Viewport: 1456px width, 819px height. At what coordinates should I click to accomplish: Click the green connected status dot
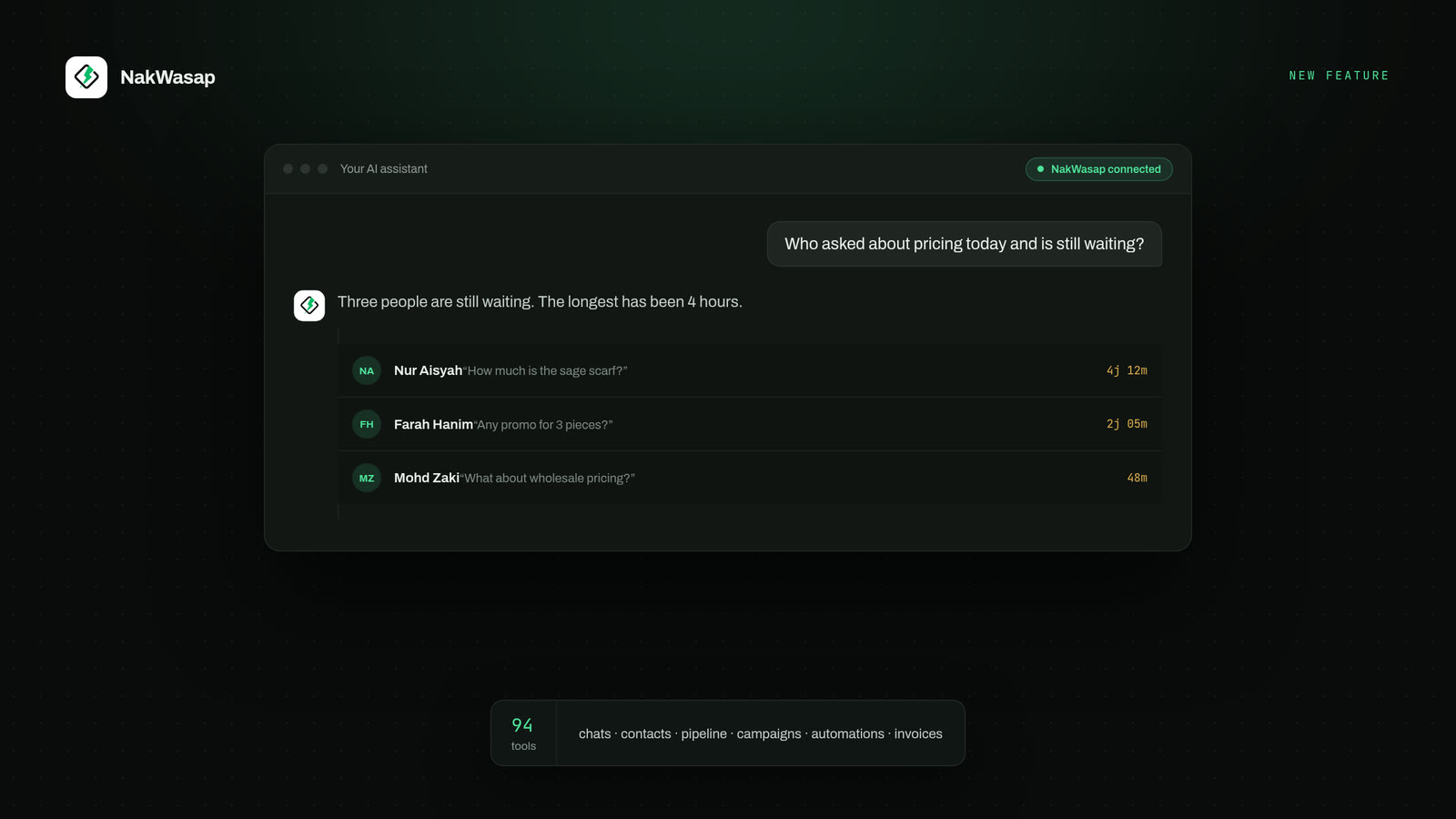click(1040, 169)
